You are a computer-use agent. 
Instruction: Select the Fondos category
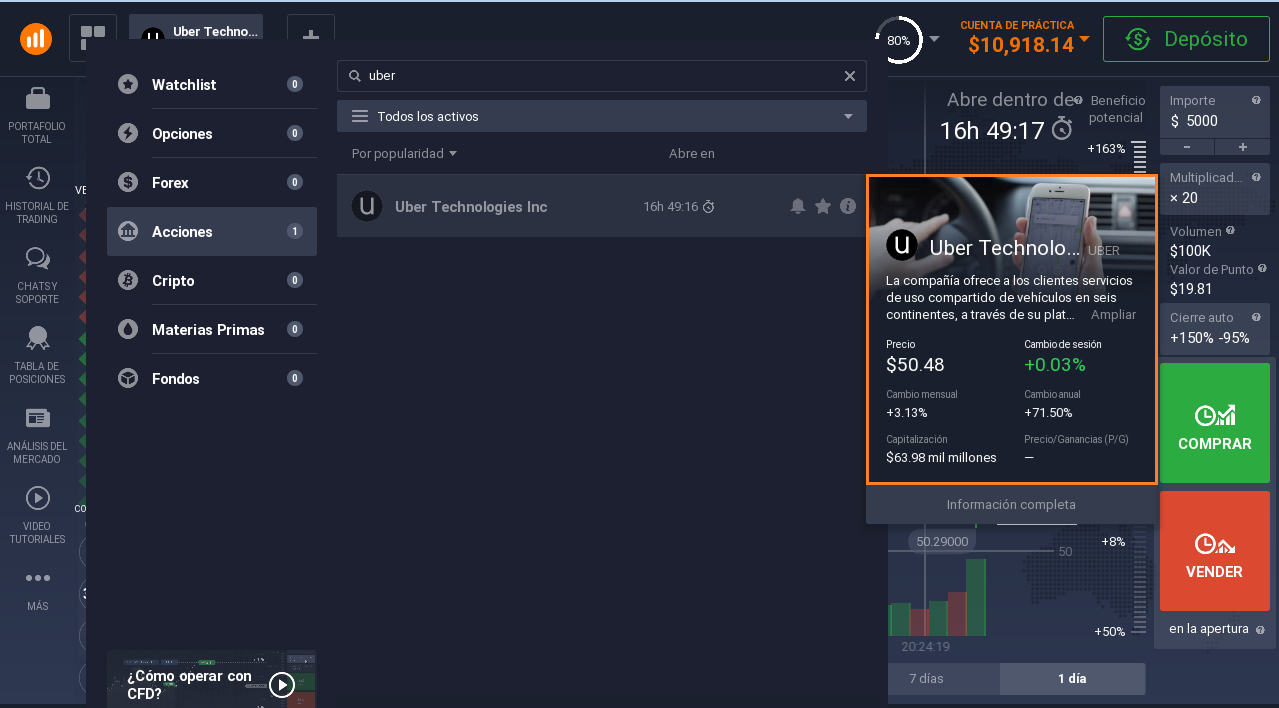[212, 379]
